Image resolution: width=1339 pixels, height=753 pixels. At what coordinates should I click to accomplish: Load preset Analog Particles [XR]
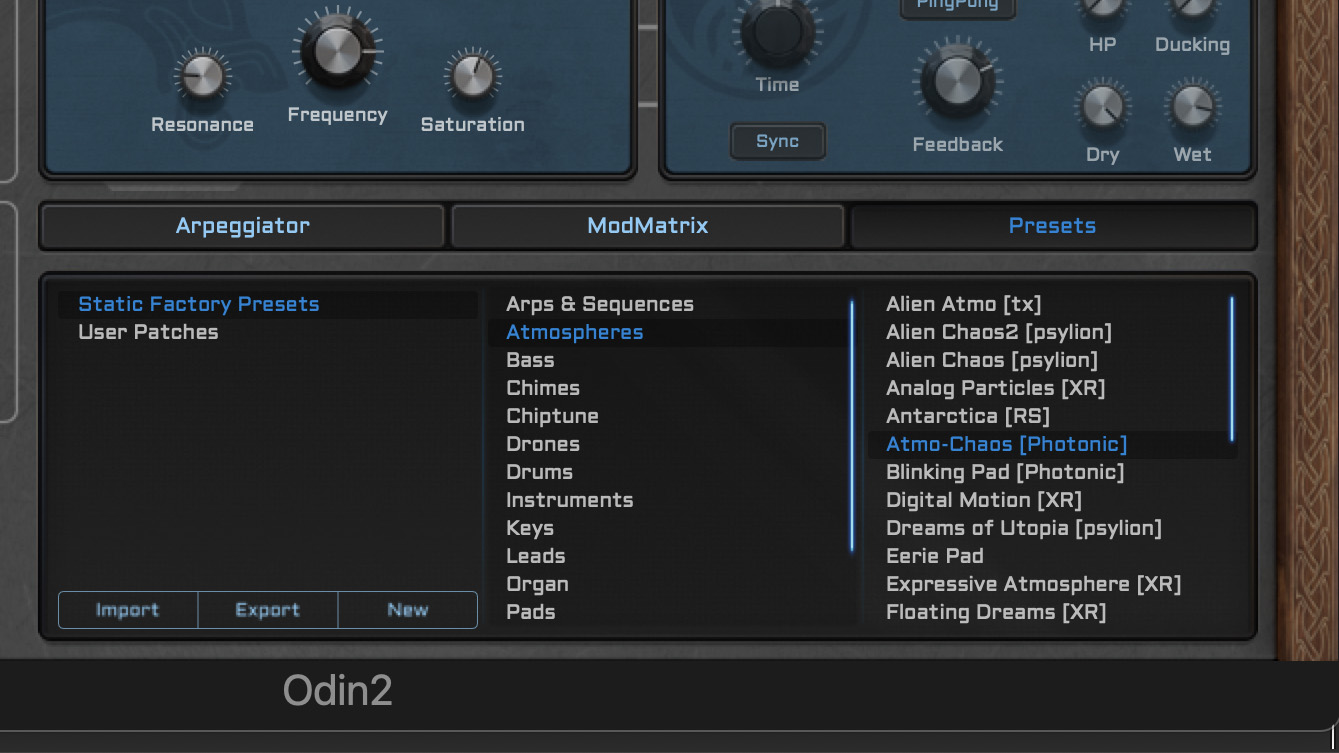[x=1048, y=388]
